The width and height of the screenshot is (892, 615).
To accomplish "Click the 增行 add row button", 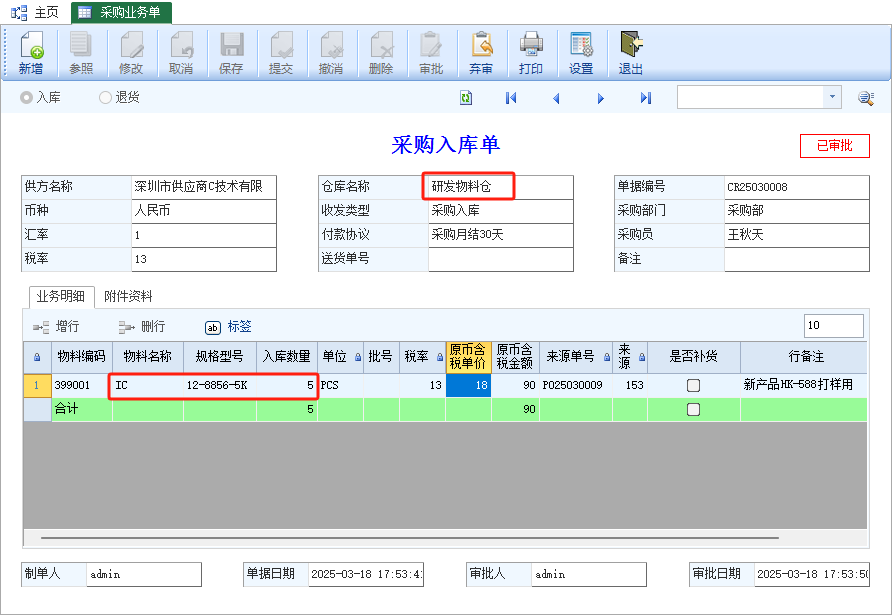I will pos(56,327).
